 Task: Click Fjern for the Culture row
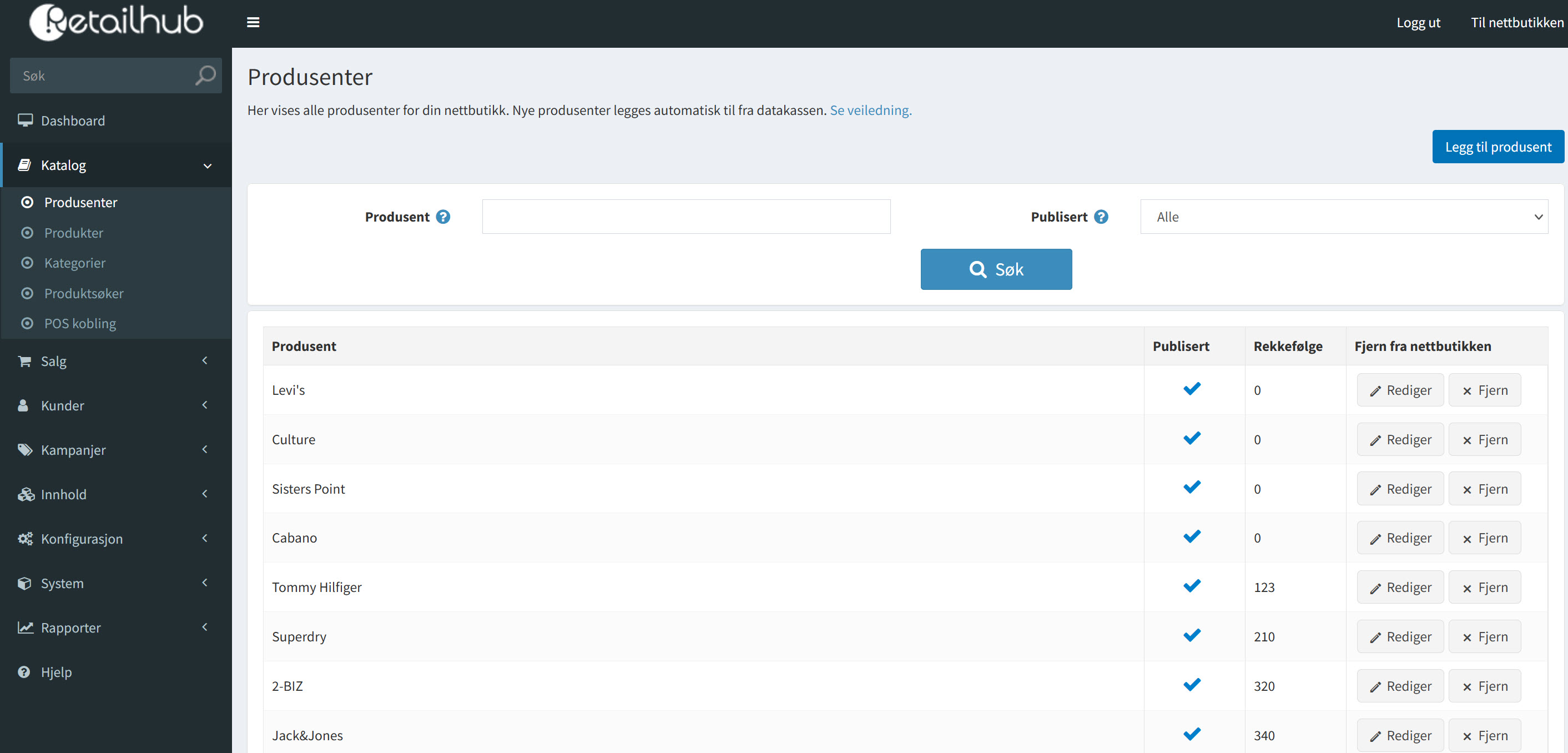(x=1484, y=440)
